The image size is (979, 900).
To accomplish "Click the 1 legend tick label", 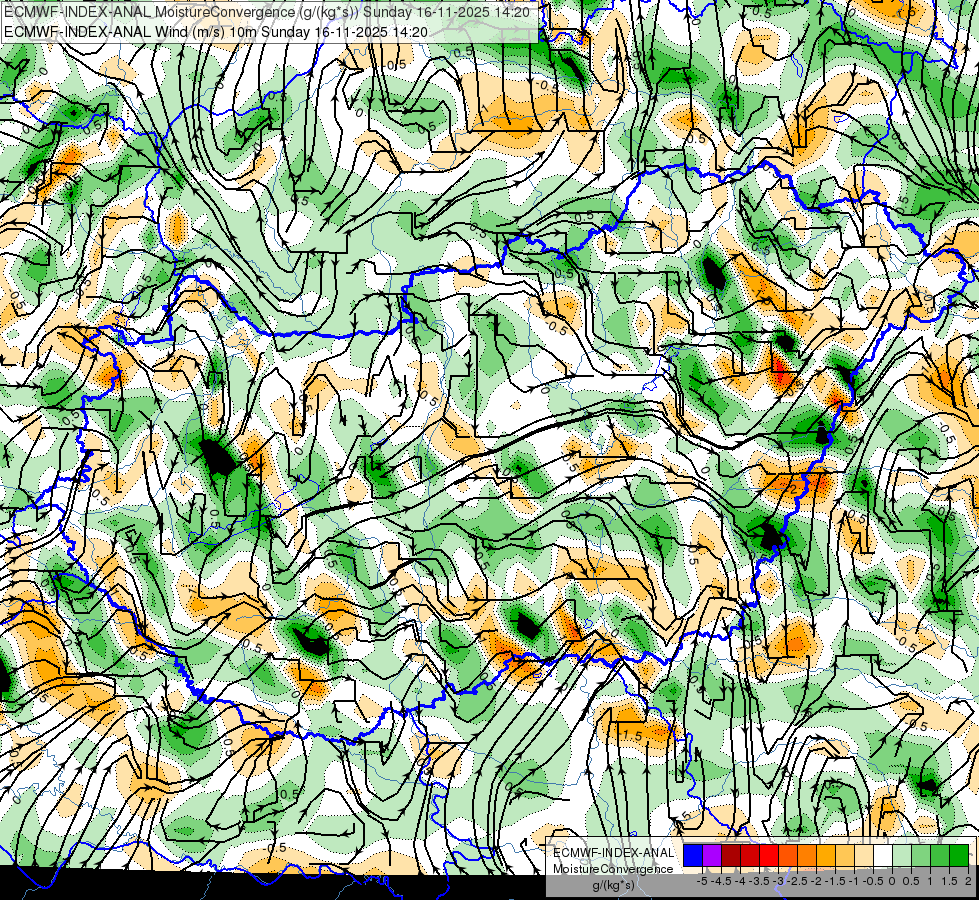I will click(930, 881).
